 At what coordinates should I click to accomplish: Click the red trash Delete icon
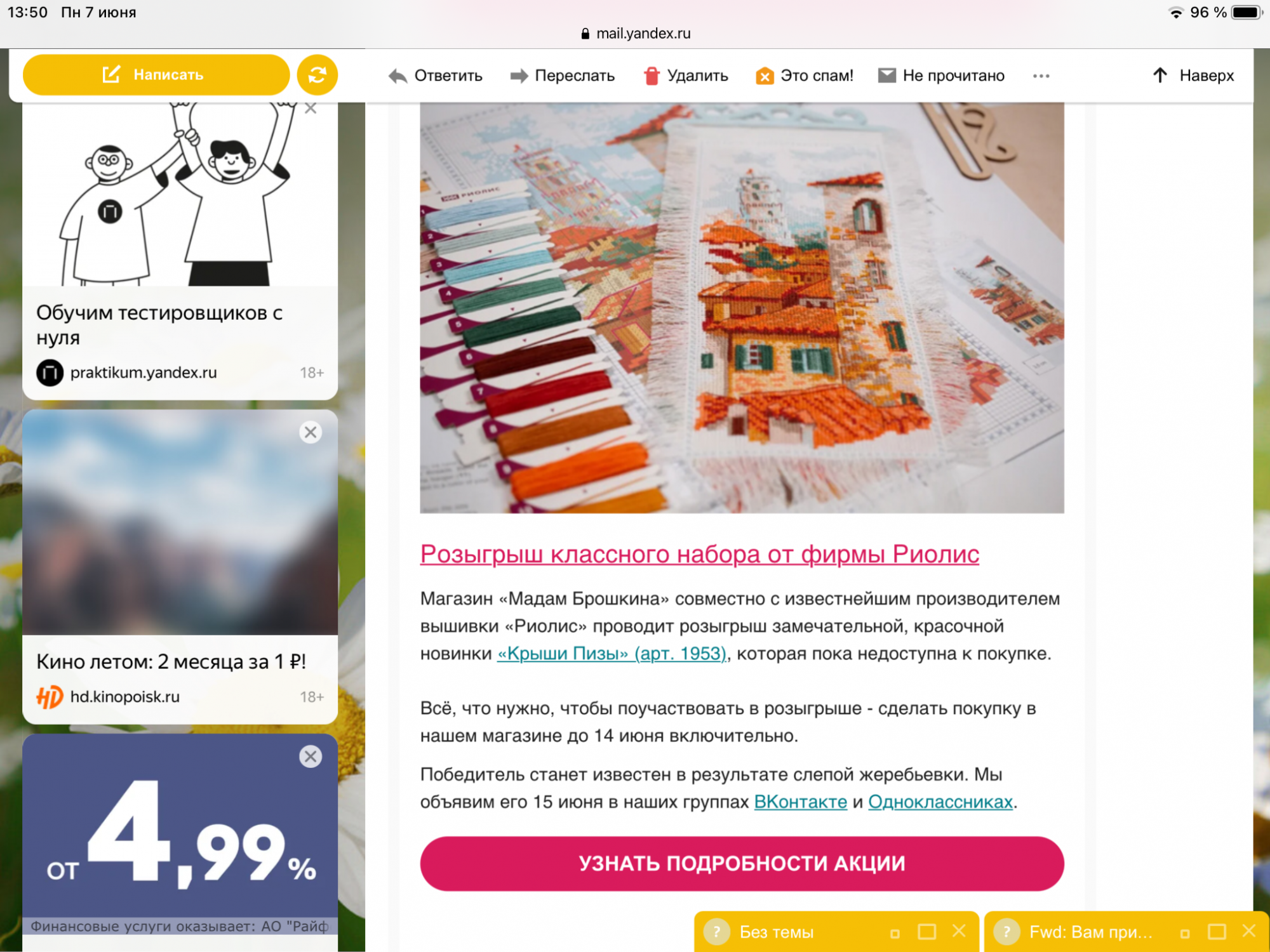tap(652, 76)
